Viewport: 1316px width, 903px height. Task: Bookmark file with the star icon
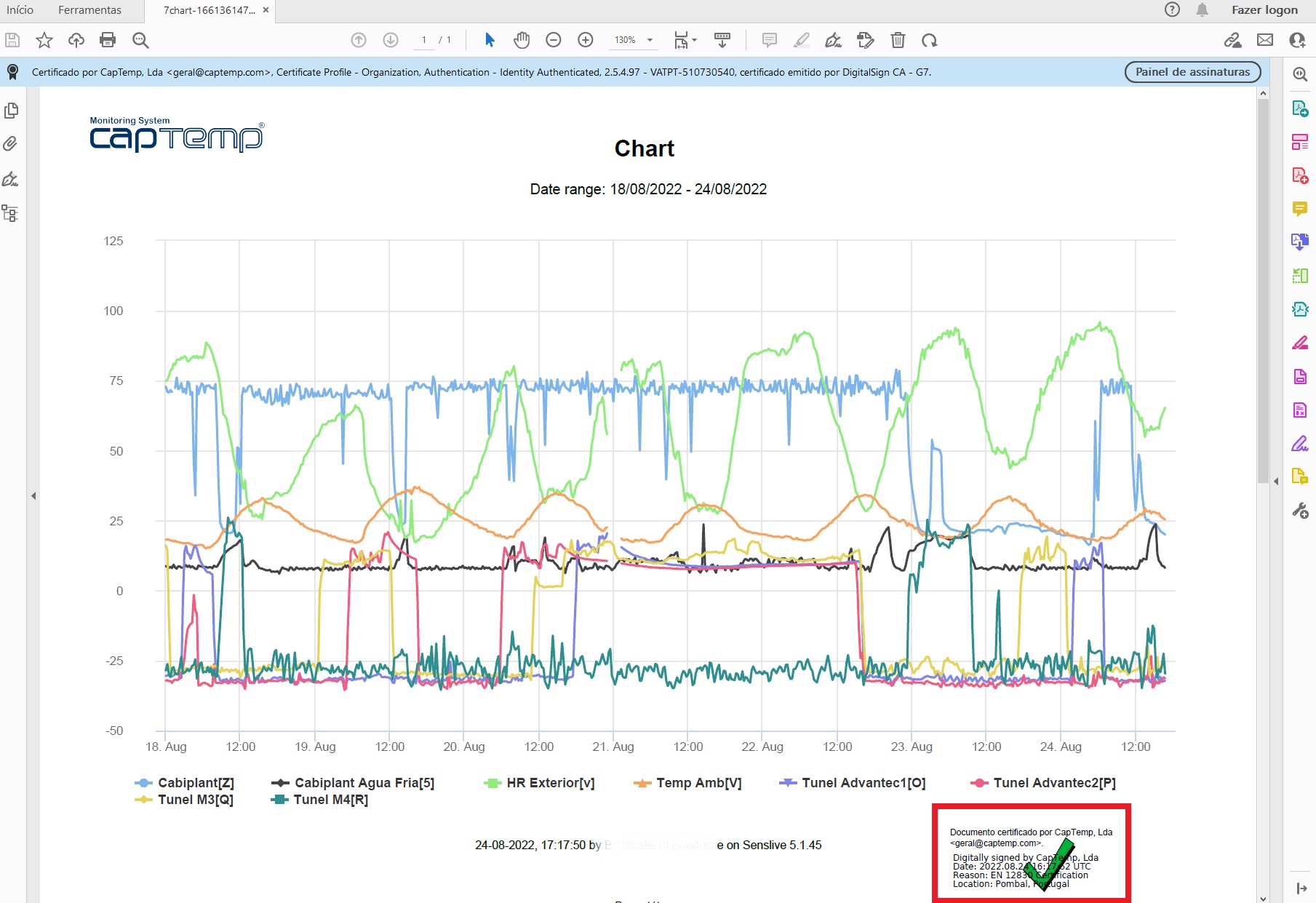(x=44, y=40)
